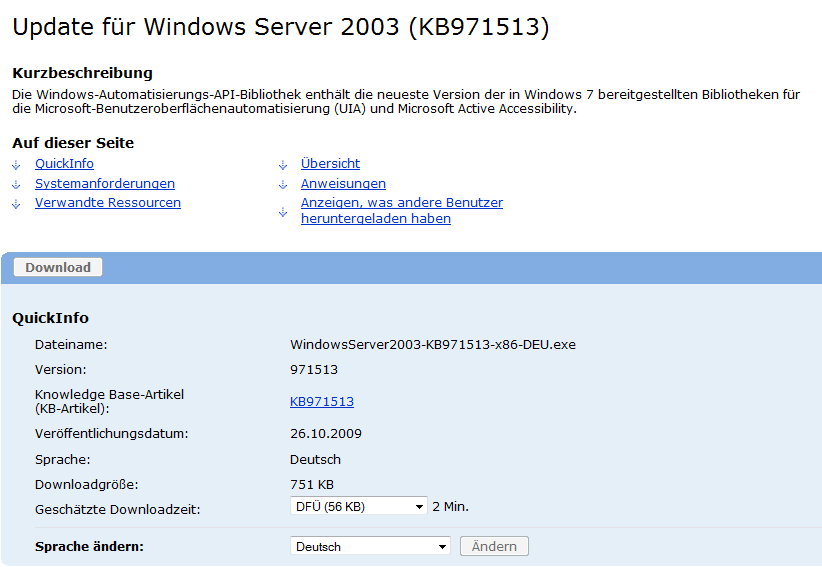Follow the Anweisungen link
This screenshot has height=567, width=822.
pyautogui.click(x=343, y=183)
